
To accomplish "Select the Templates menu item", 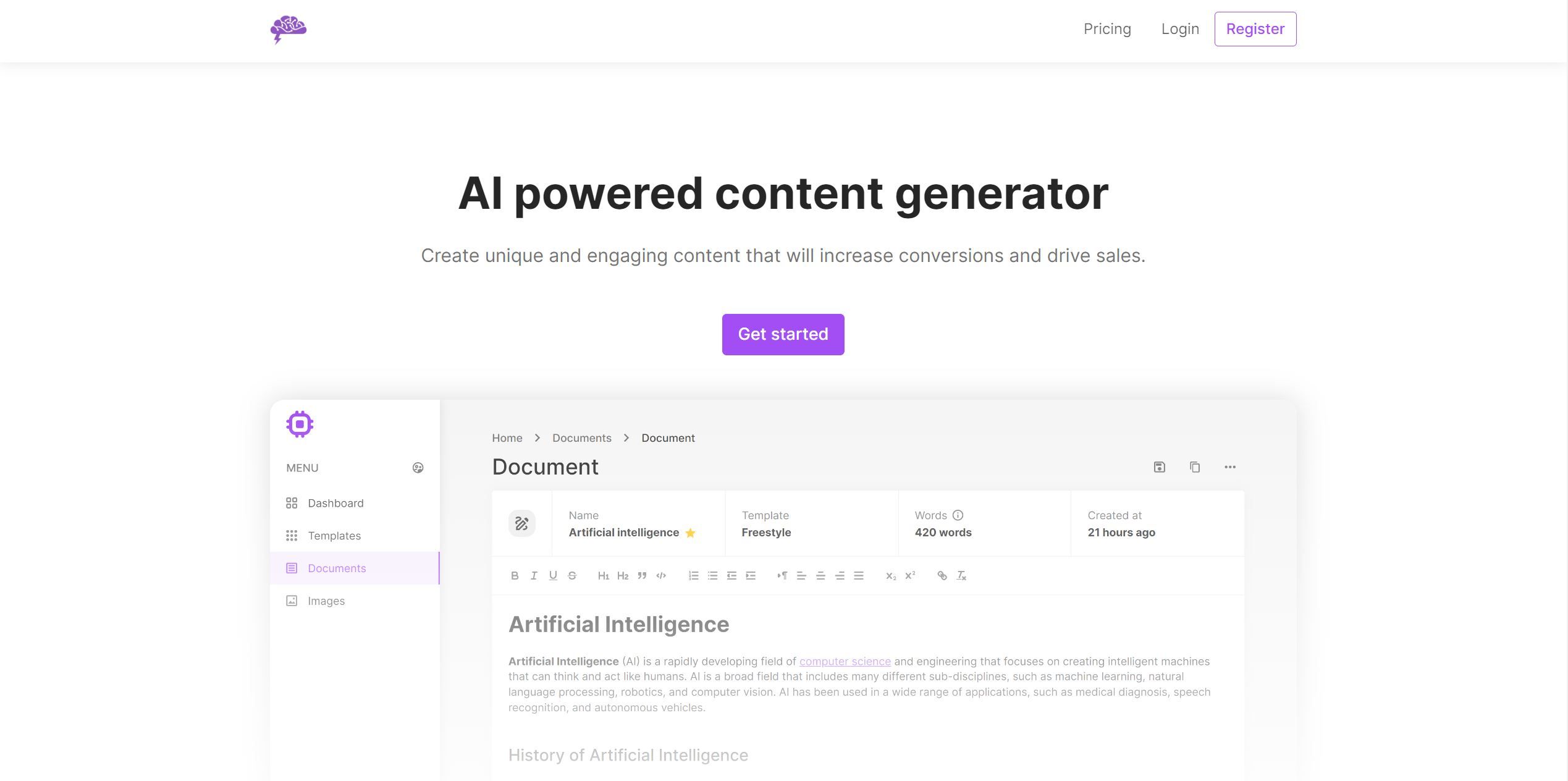I will coord(334,535).
